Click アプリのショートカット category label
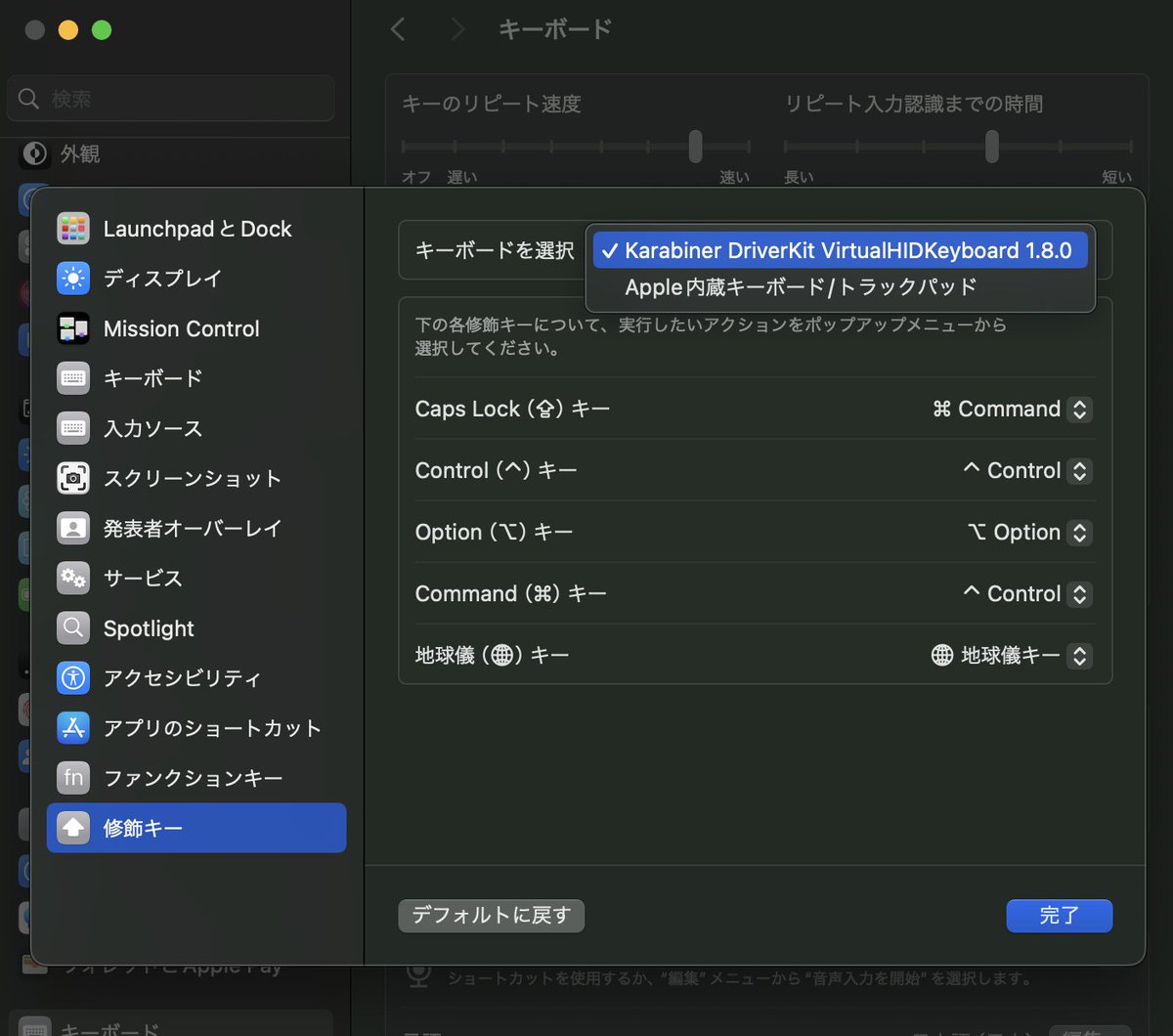Viewport: 1173px width, 1036px height. tap(212, 728)
